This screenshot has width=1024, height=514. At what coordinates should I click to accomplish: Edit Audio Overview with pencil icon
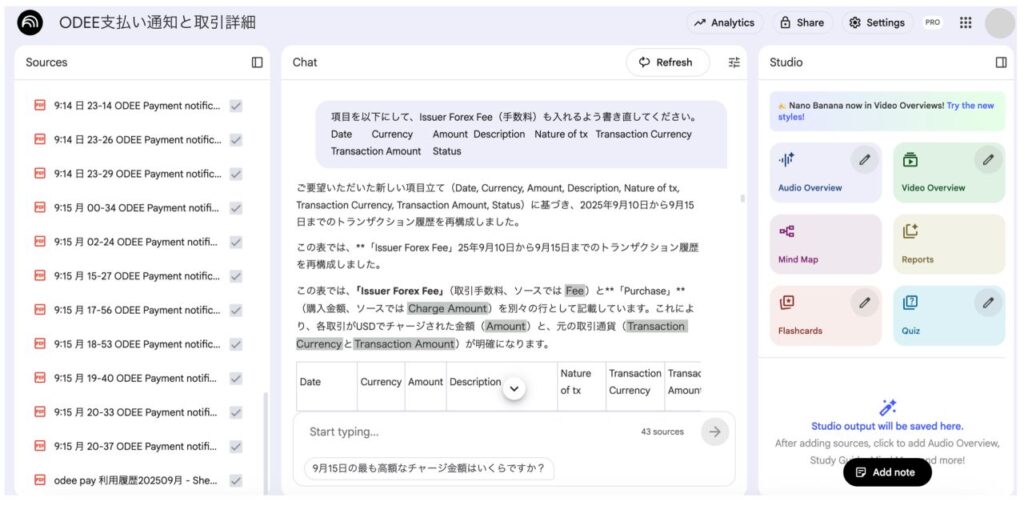864,159
